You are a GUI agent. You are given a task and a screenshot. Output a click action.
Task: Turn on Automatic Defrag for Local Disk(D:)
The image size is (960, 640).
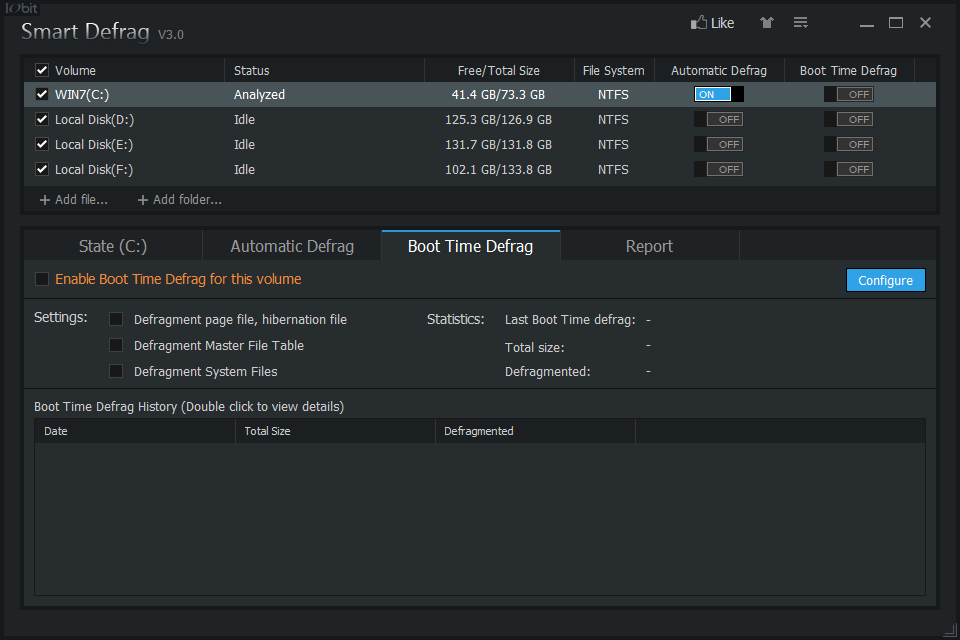[x=719, y=119]
